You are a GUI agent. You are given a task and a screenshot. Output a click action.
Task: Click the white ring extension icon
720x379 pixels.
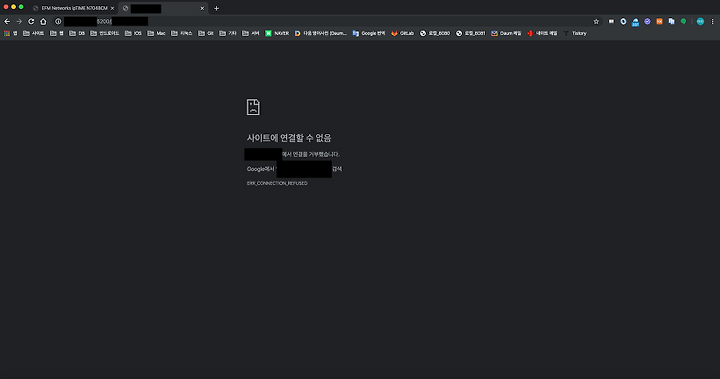tap(623, 21)
